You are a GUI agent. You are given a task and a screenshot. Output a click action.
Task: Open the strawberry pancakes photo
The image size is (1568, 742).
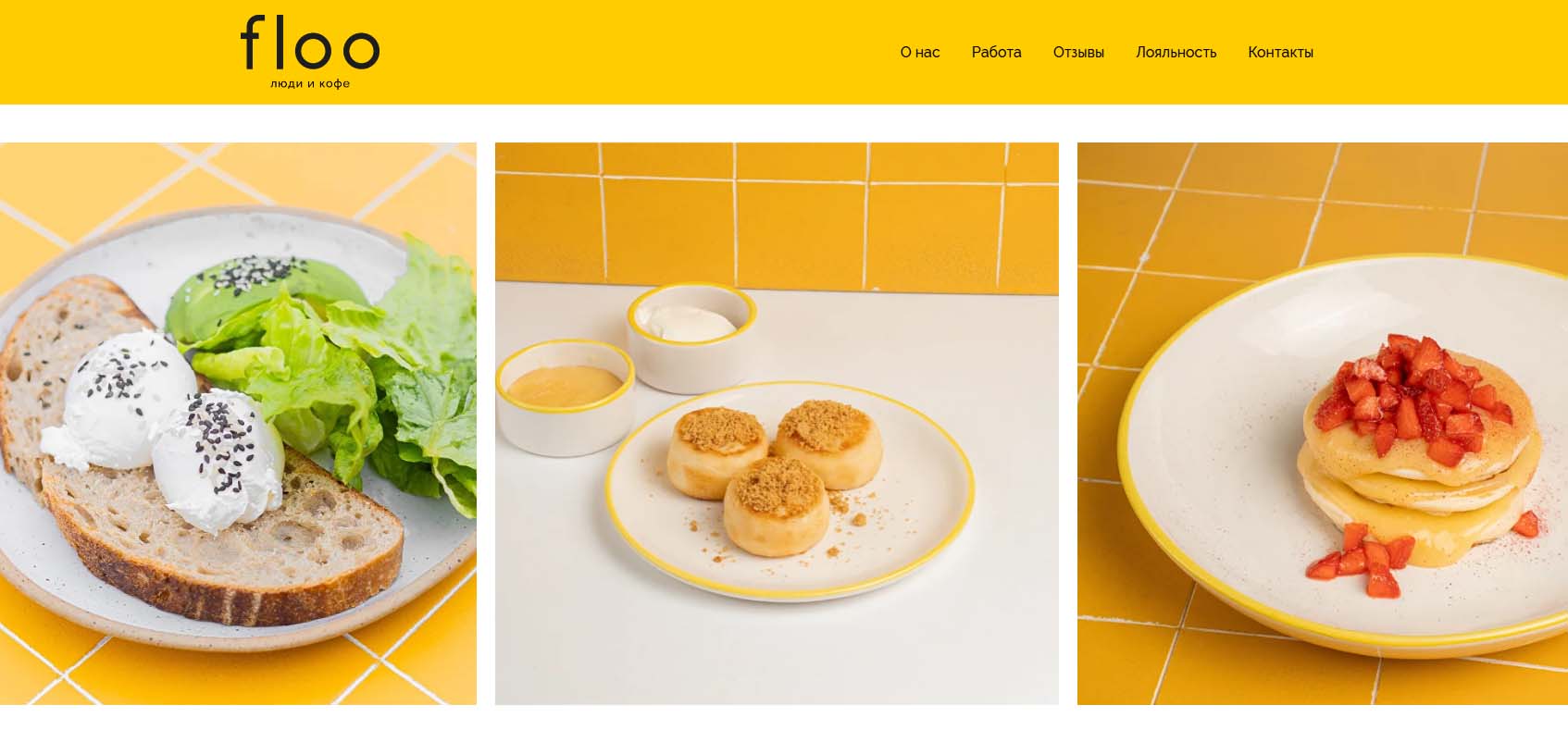pos(1323,424)
